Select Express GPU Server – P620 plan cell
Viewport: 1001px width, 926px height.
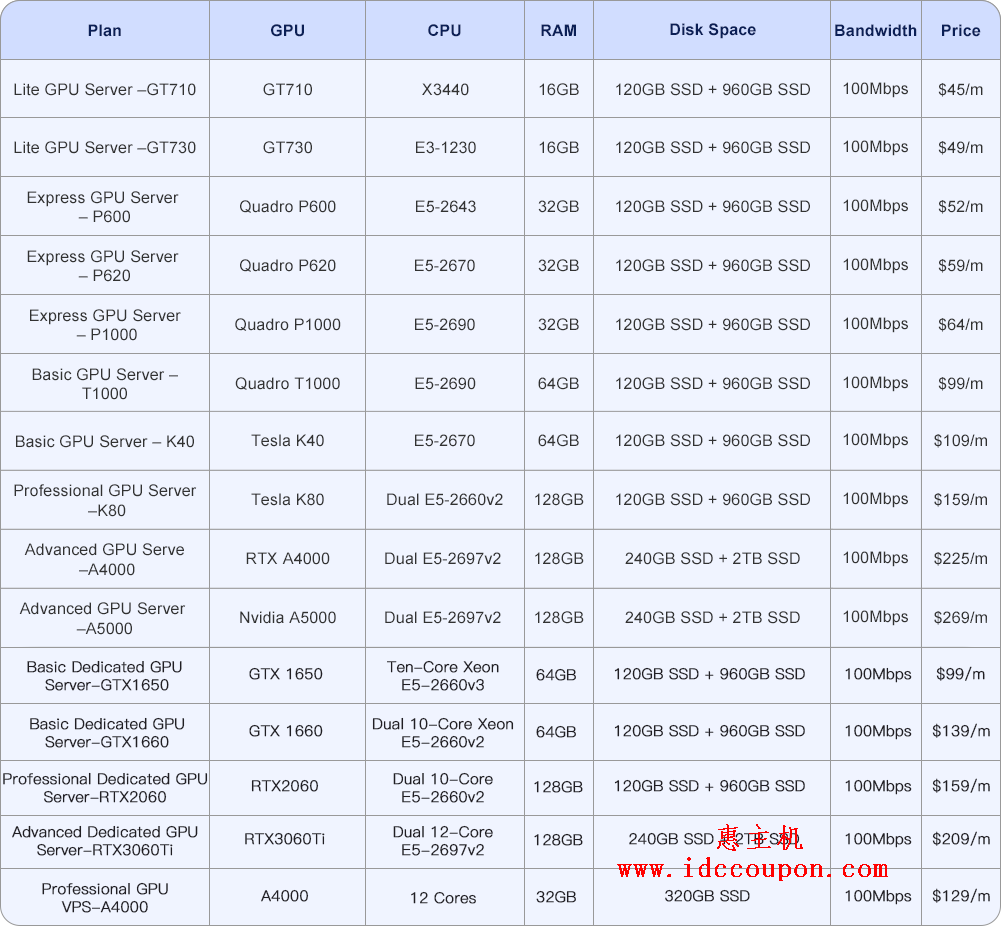(x=105, y=265)
